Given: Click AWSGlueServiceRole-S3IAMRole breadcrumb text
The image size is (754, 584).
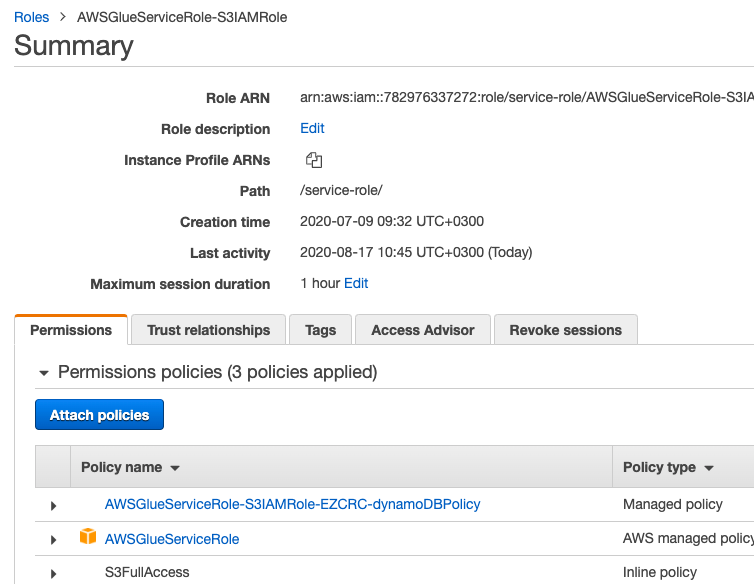Looking at the screenshot, I should (x=182, y=17).
